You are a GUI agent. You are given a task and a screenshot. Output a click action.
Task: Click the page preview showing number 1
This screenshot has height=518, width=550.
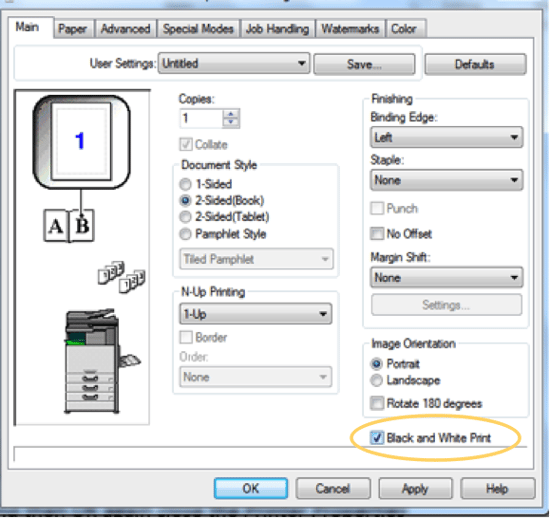click(81, 142)
